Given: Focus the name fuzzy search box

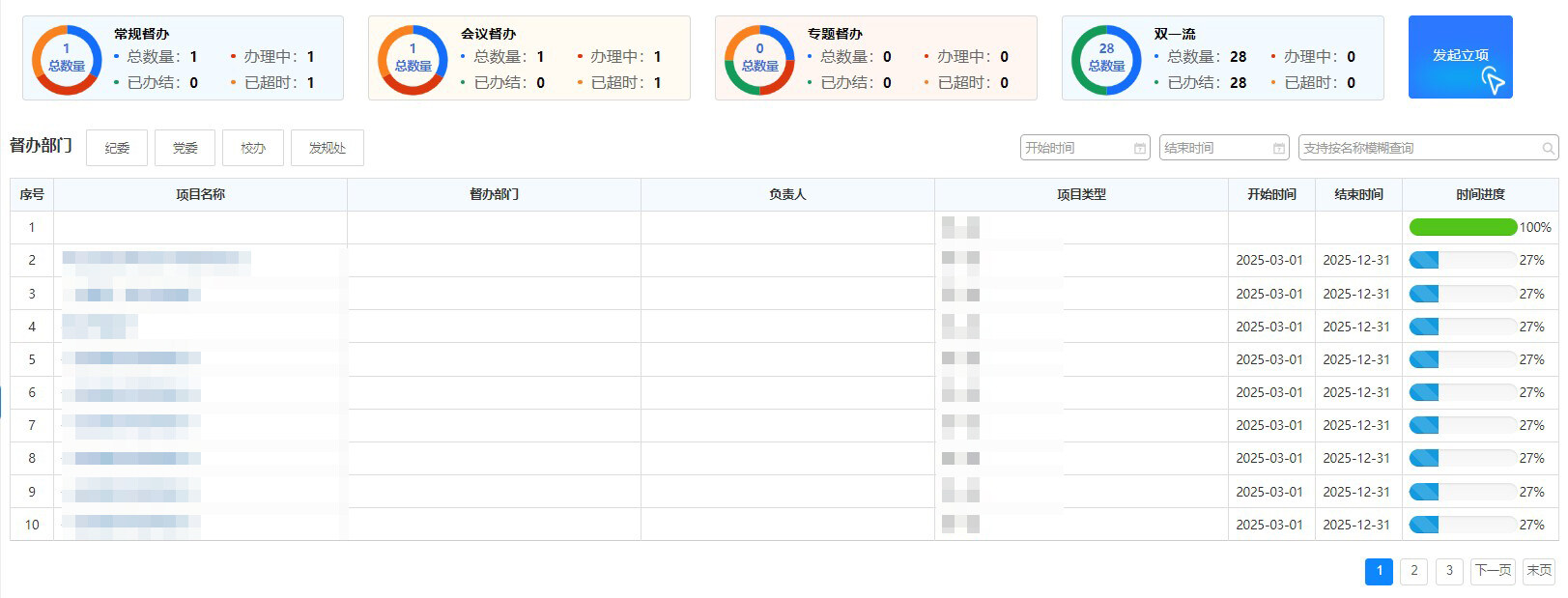Looking at the screenshot, I should coord(1418,148).
